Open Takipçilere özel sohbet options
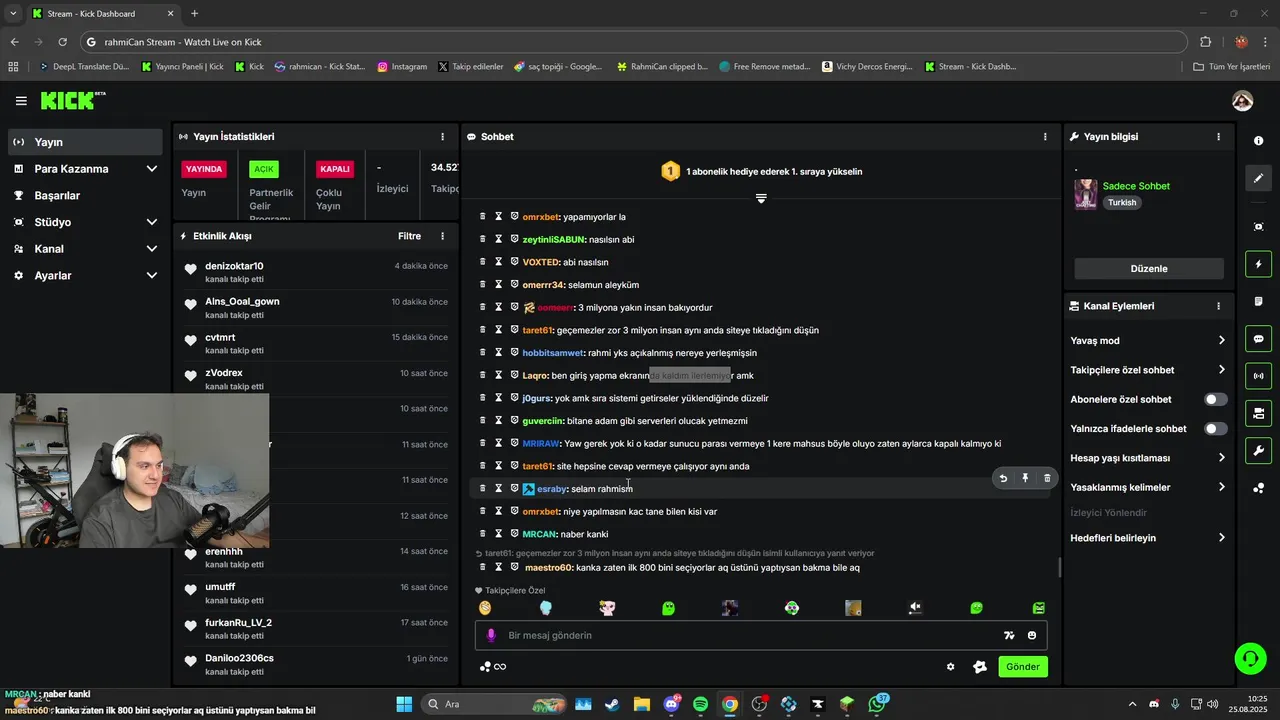 click(1148, 370)
